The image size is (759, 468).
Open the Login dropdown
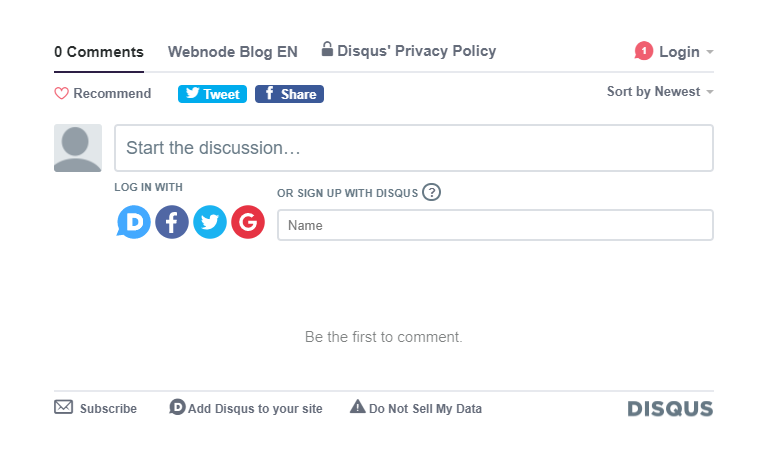point(686,52)
